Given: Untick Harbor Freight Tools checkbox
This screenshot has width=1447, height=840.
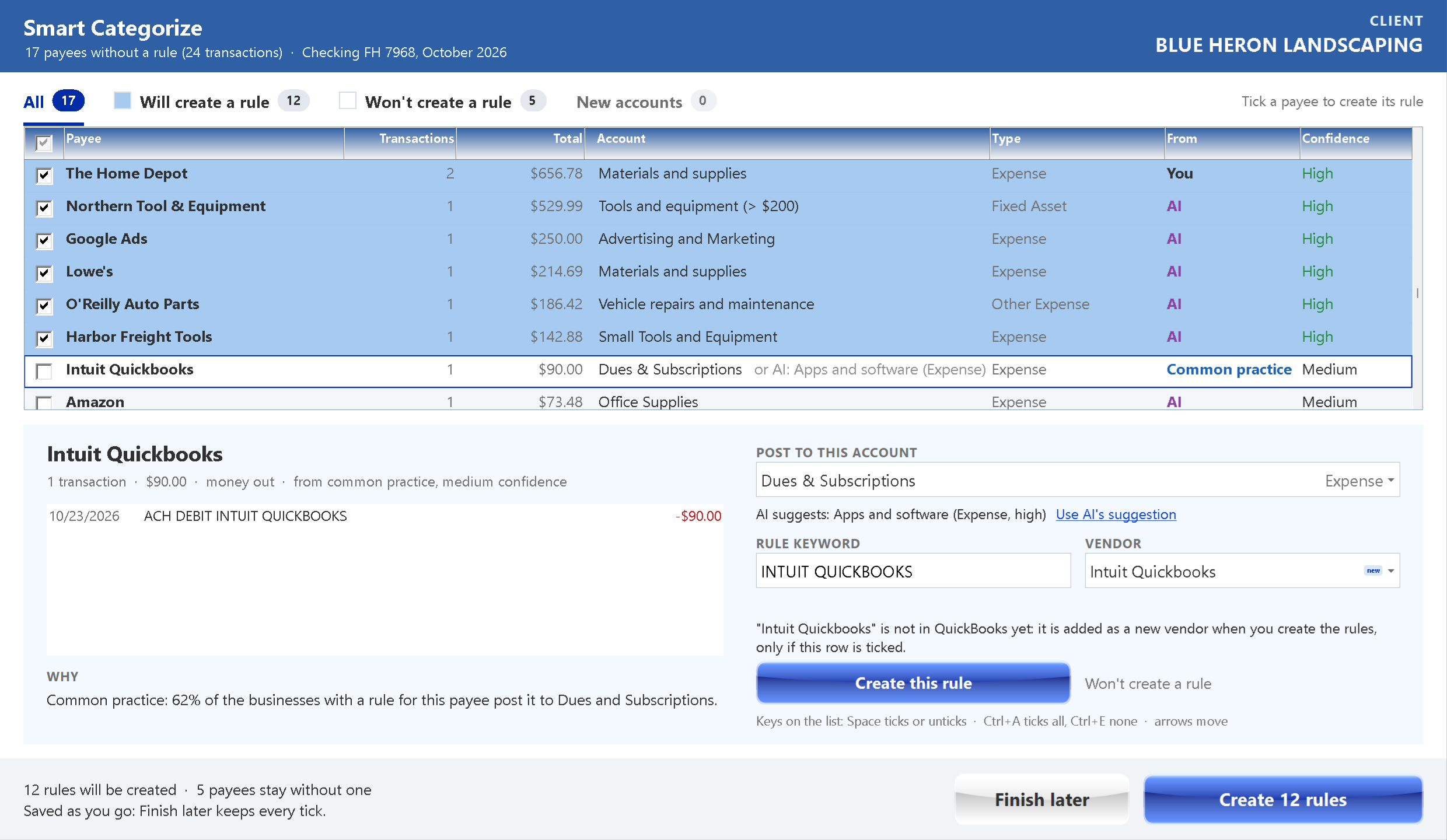Looking at the screenshot, I should coord(44,338).
